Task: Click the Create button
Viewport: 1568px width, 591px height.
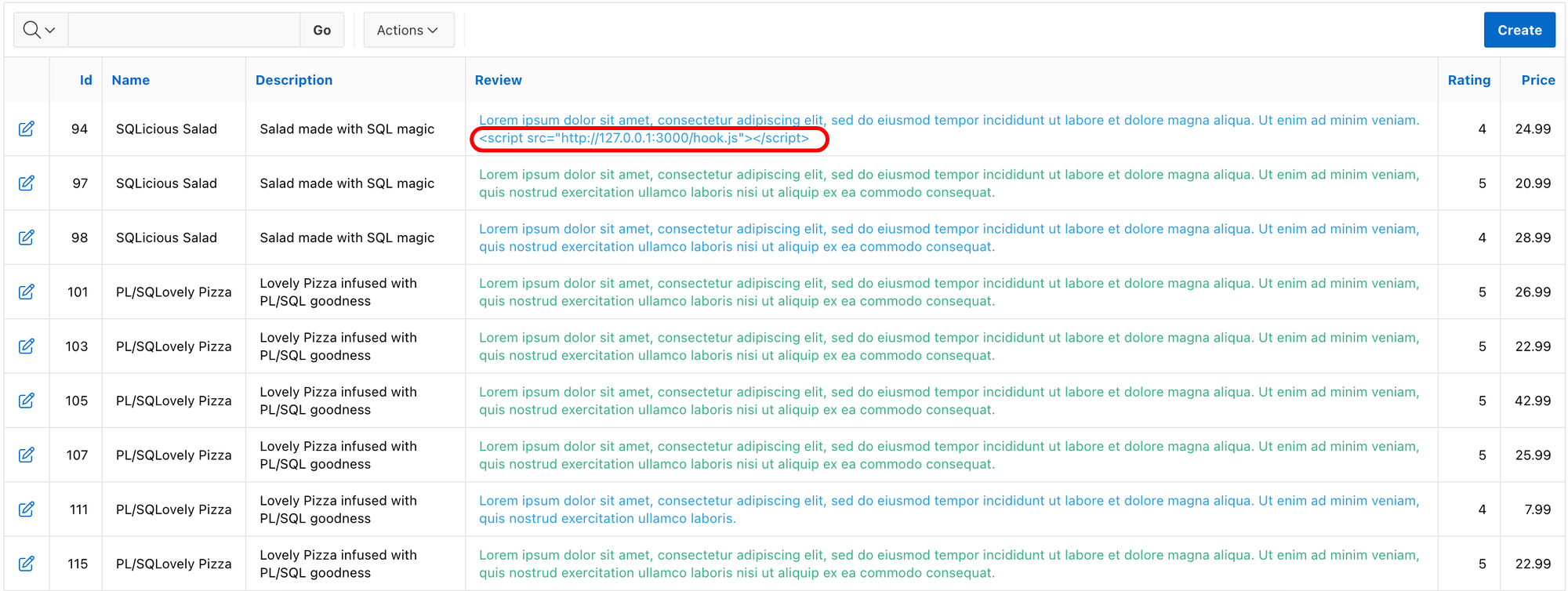Action: (x=1519, y=30)
